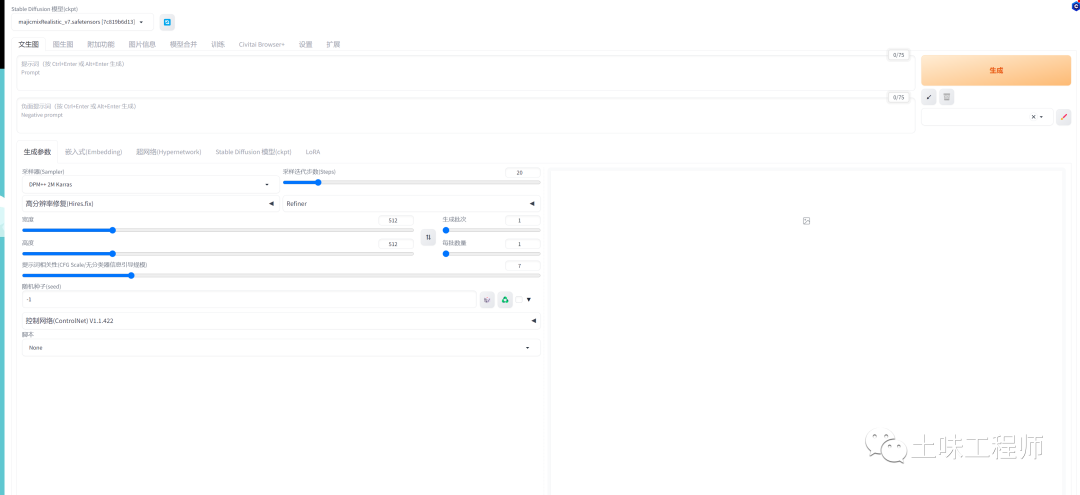
Task: Click the refresh checkpoint list icon
Action: pos(167,22)
